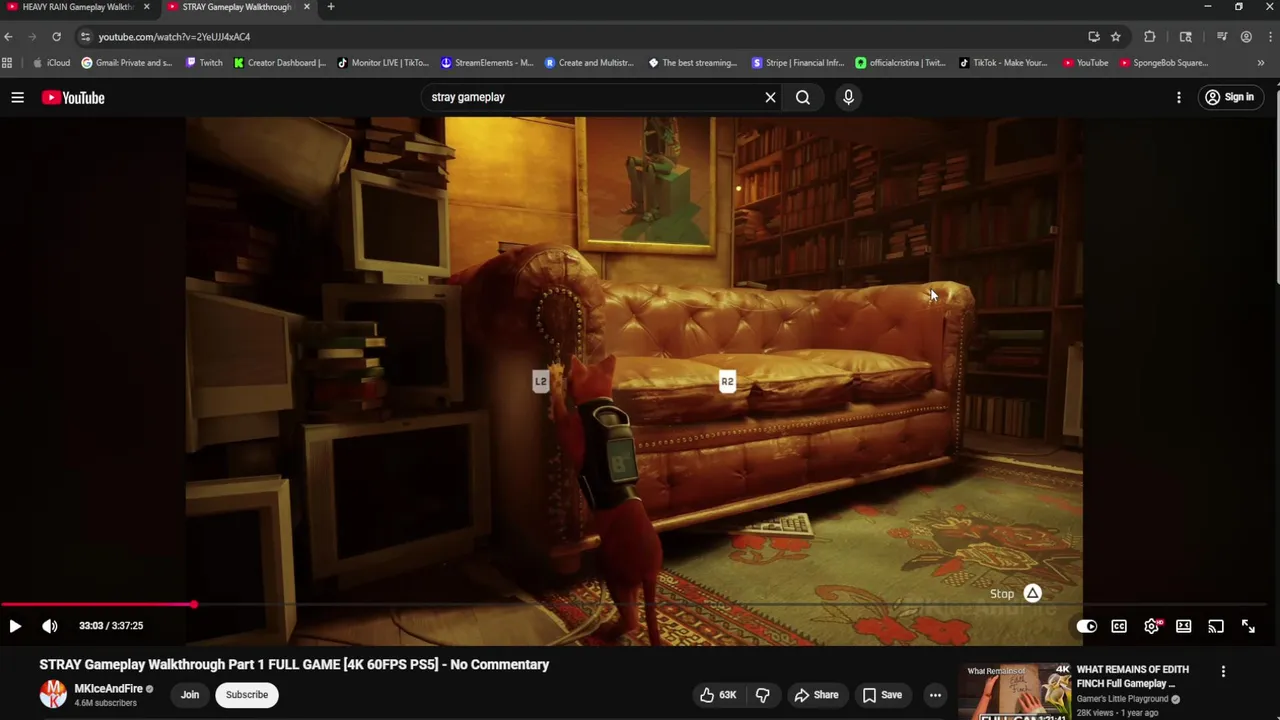Screen dimensions: 1280x720
Task: Click the Sign in button
Action: click(1230, 97)
